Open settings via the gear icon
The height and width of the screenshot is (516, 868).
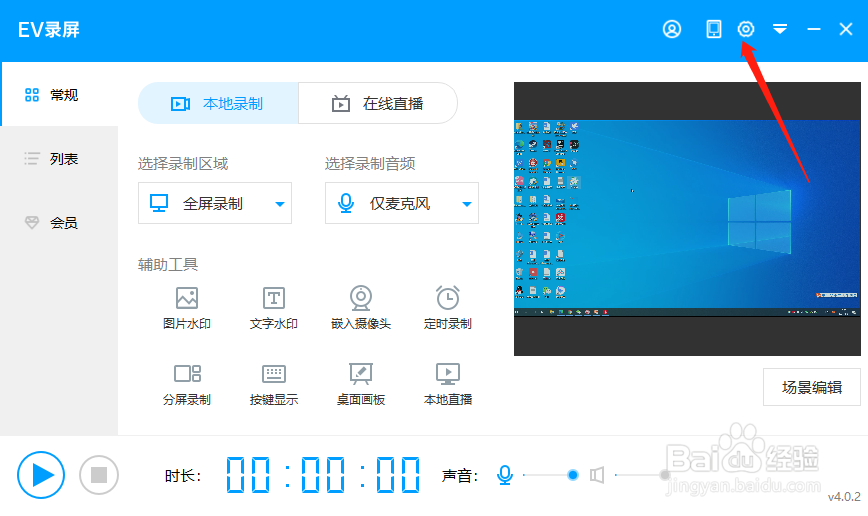[746, 29]
